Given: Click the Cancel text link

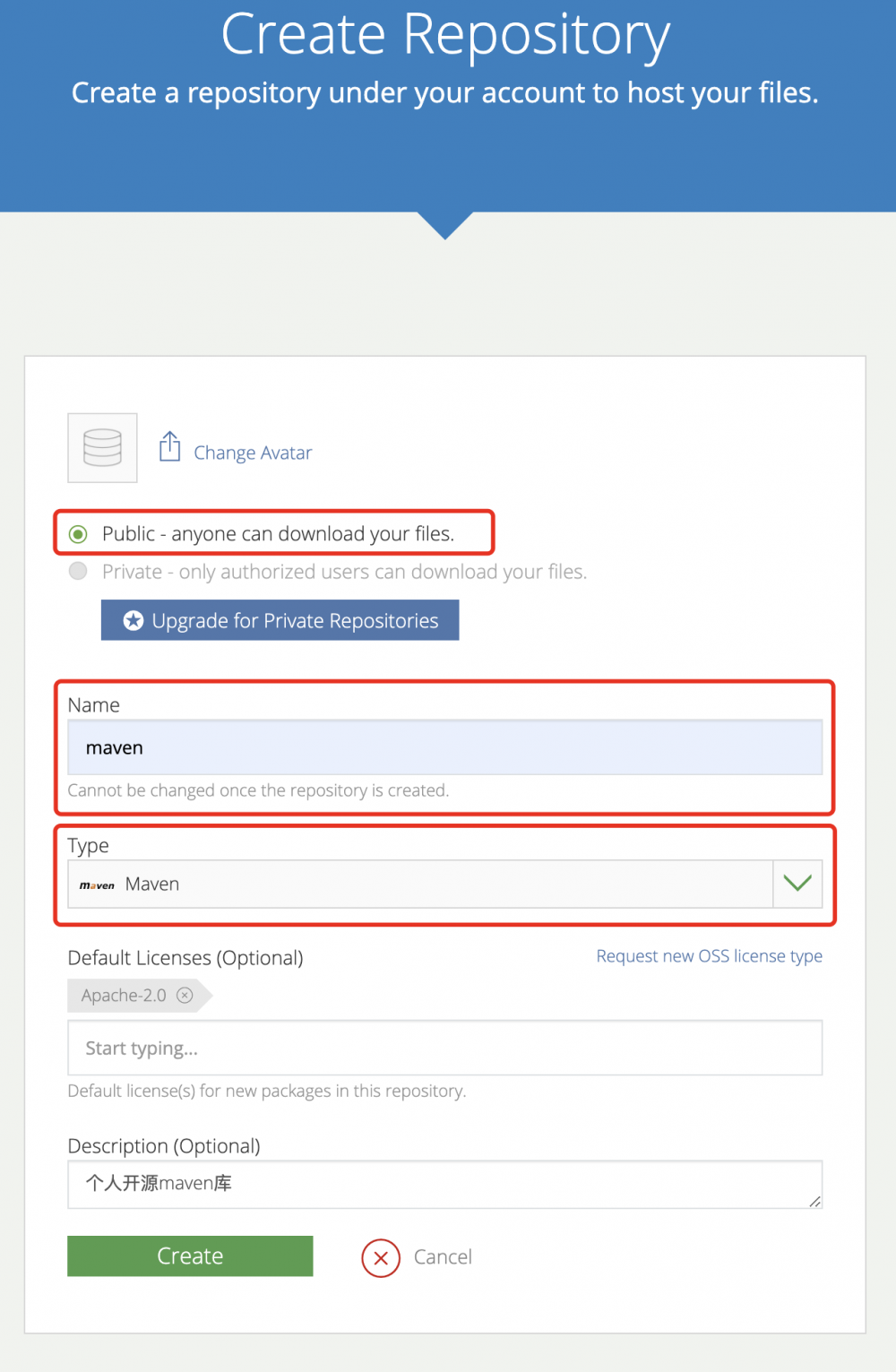Looking at the screenshot, I should point(443,1257).
